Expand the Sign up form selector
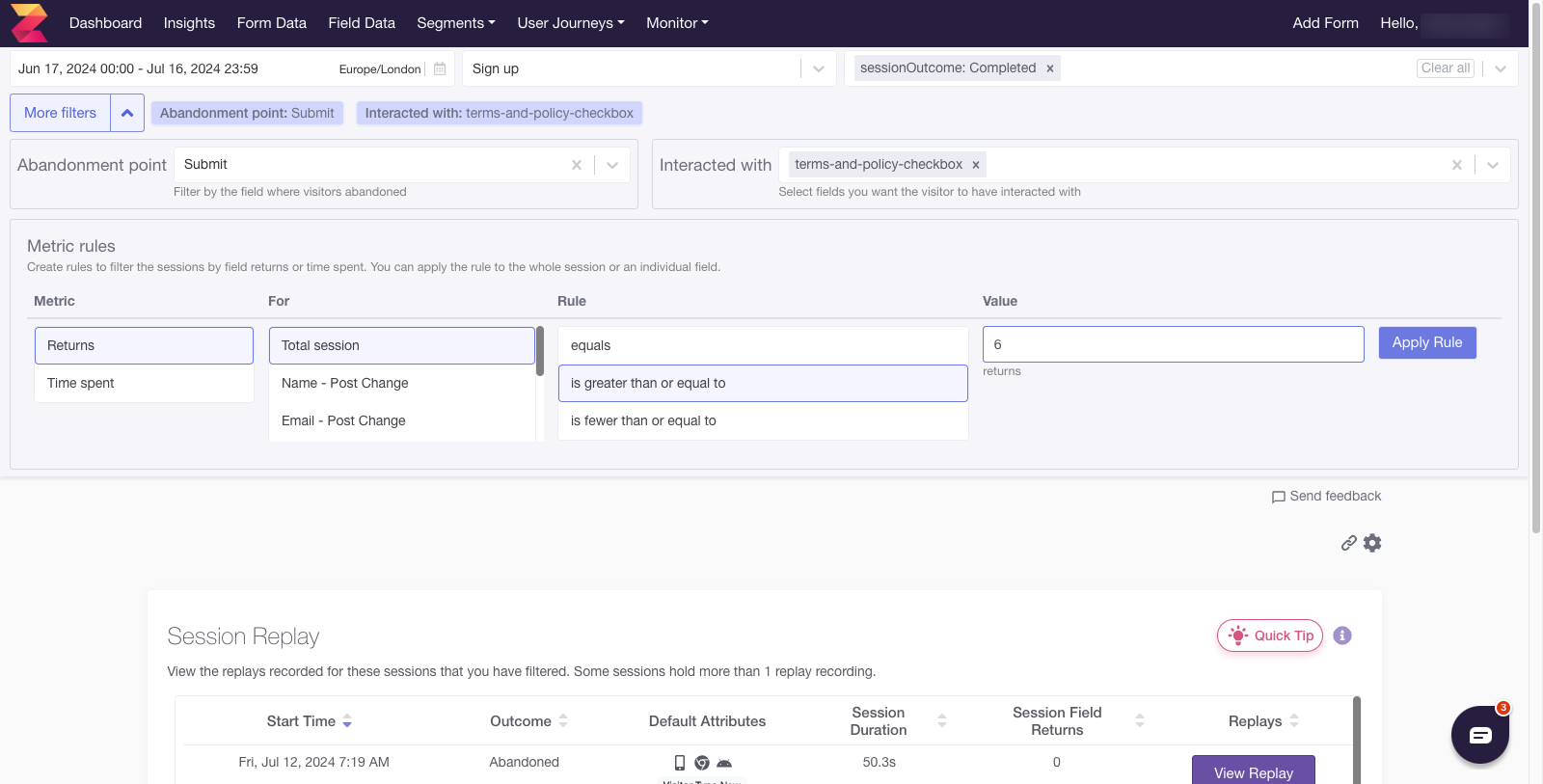This screenshot has width=1543, height=784. pyautogui.click(x=819, y=68)
